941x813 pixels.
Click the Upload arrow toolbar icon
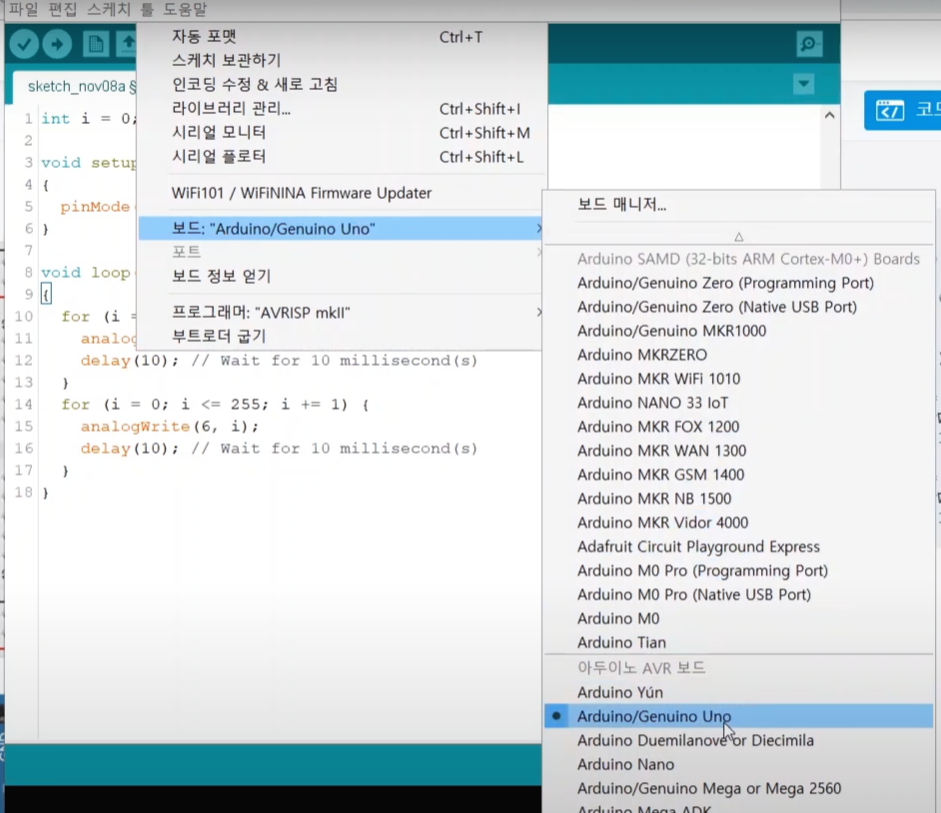pyautogui.click(x=58, y=44)
